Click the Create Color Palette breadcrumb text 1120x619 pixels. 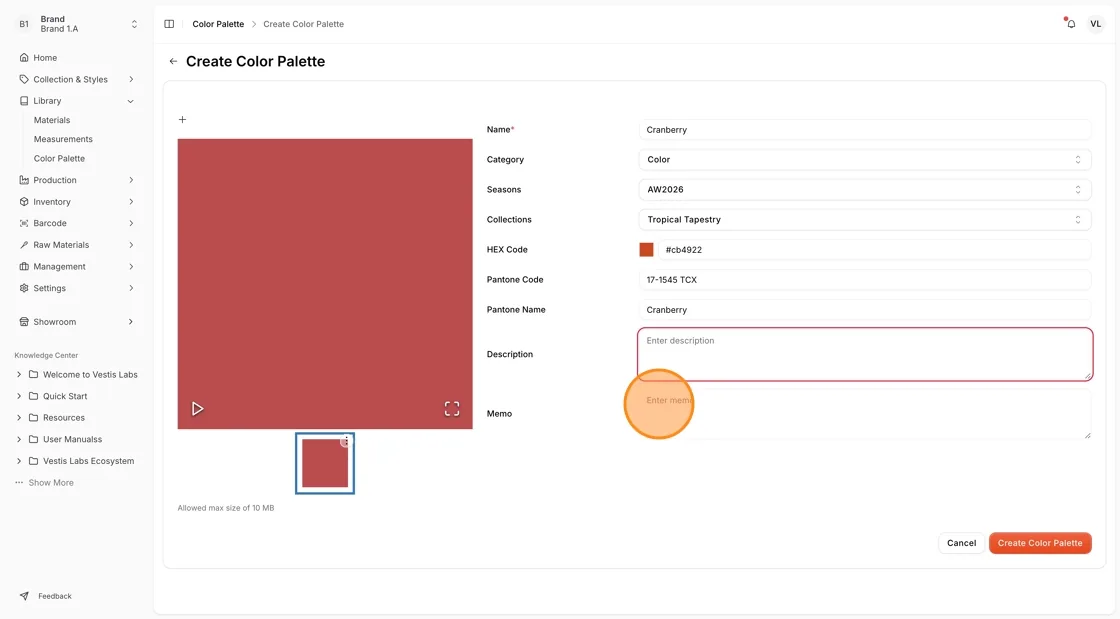[x=304, y=24]
